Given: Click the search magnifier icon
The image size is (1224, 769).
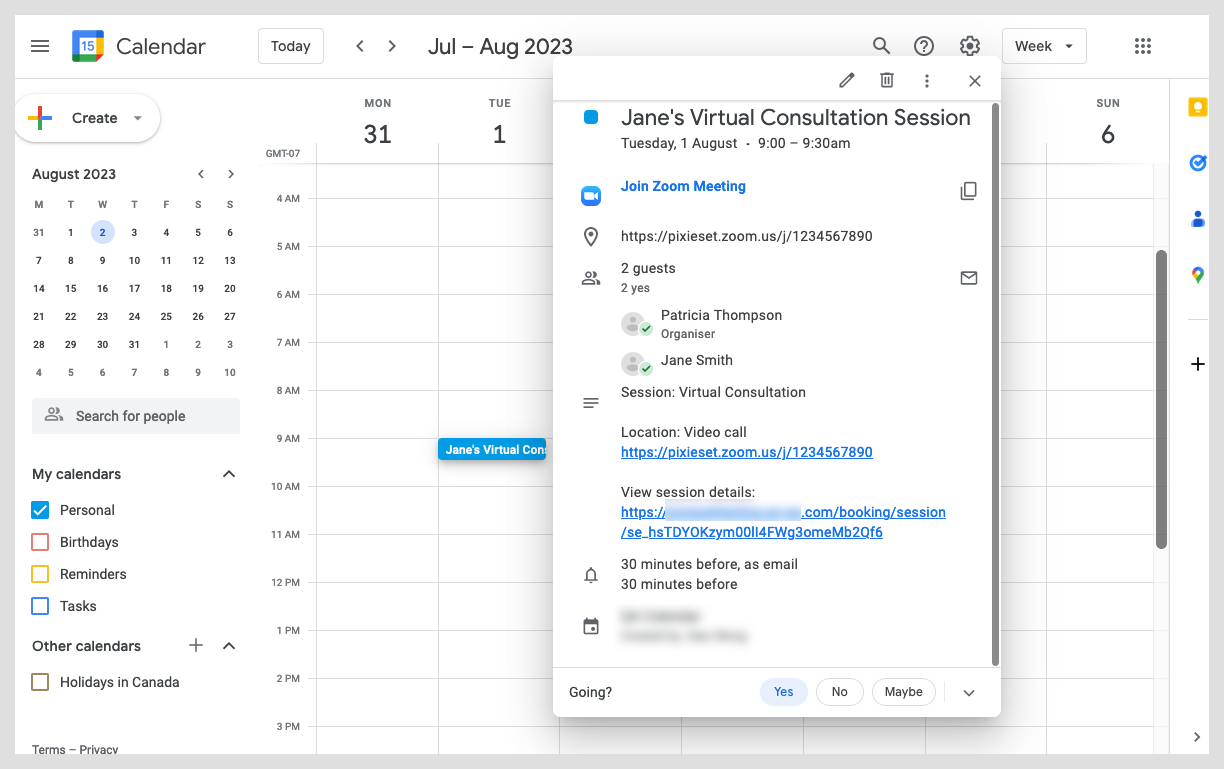Looking at the screenshot, I should coord(881,46).
